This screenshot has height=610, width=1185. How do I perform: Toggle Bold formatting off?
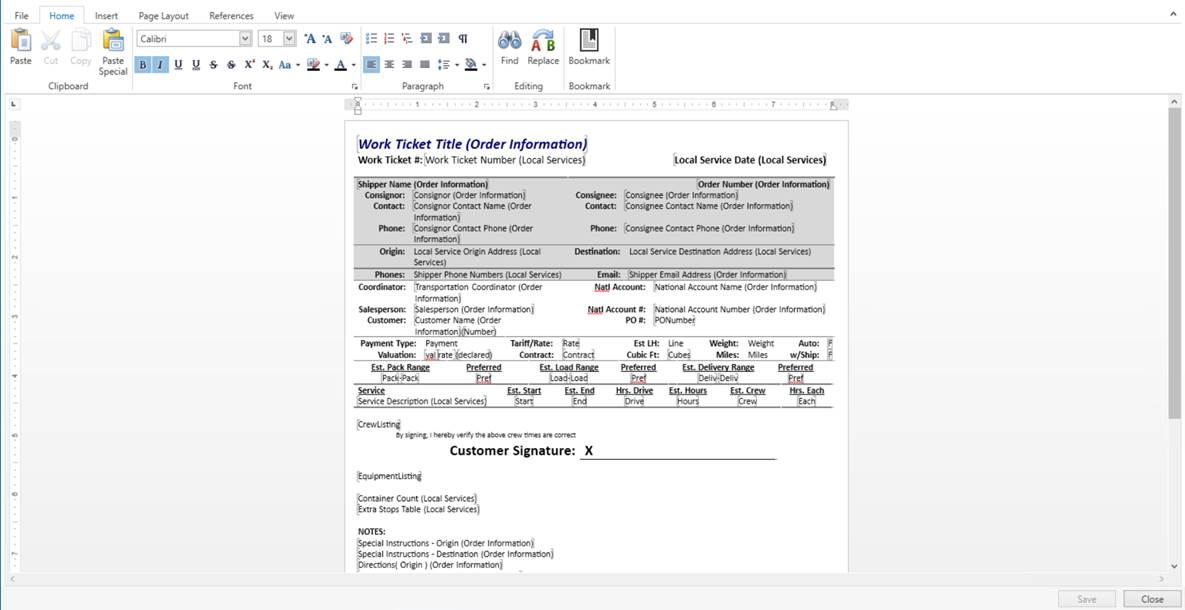click(x=142, y=65)
